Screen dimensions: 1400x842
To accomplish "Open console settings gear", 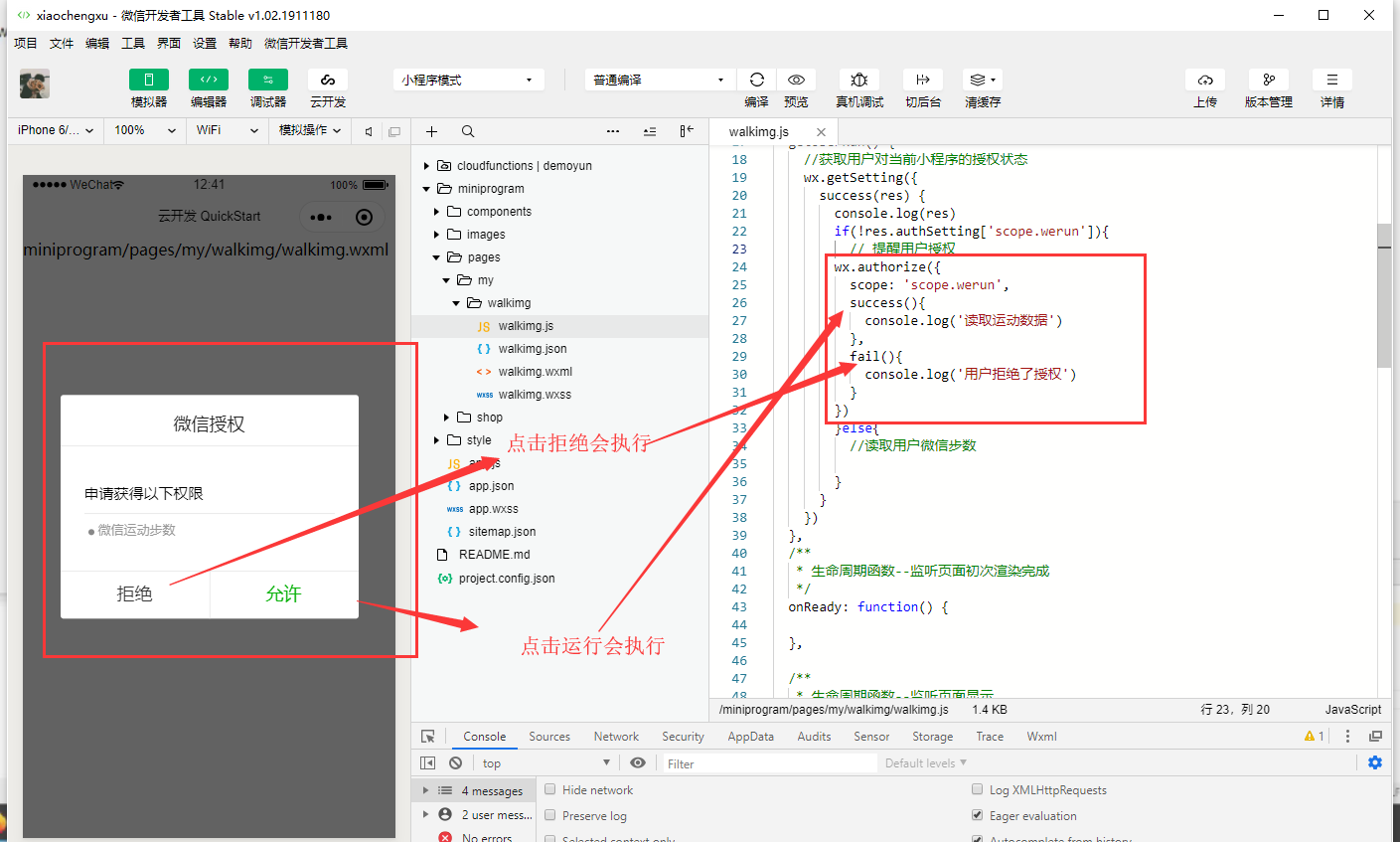I will click(x=1375, y=762).
